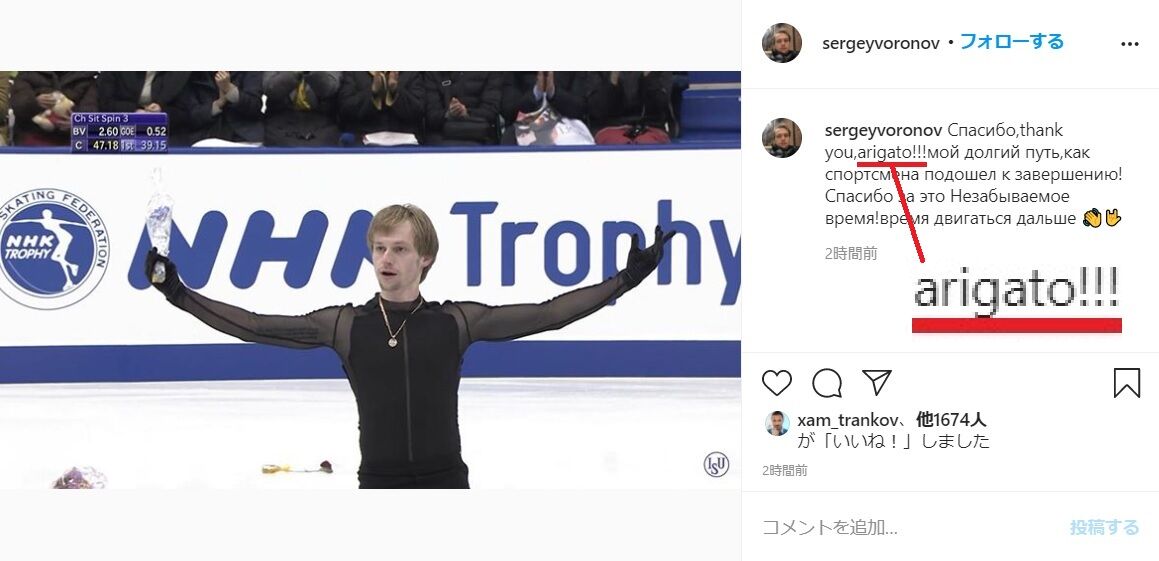The height and width of the screenshot is (561, 1159).
Task: Share post with paper plane icon
Action: tap(877, 383)
